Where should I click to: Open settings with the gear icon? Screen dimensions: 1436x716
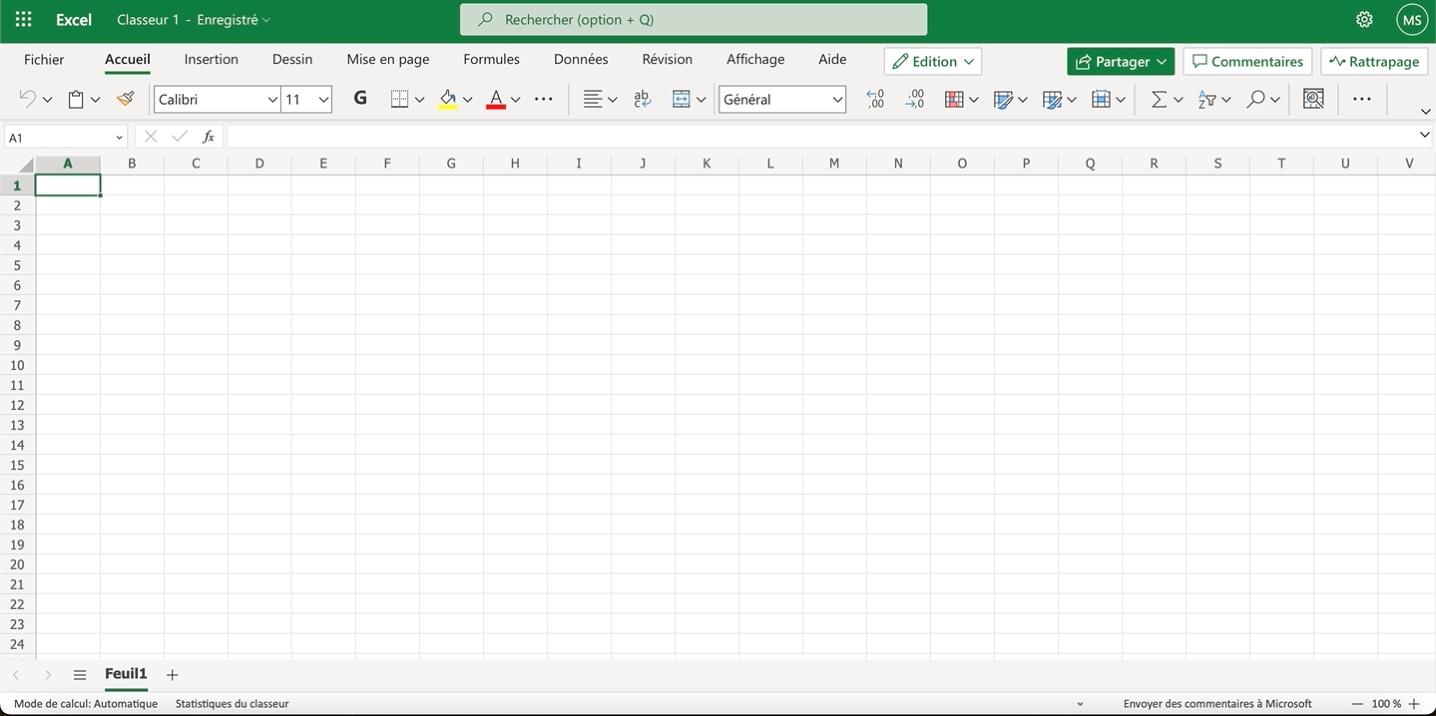(x=1364, y=20)
